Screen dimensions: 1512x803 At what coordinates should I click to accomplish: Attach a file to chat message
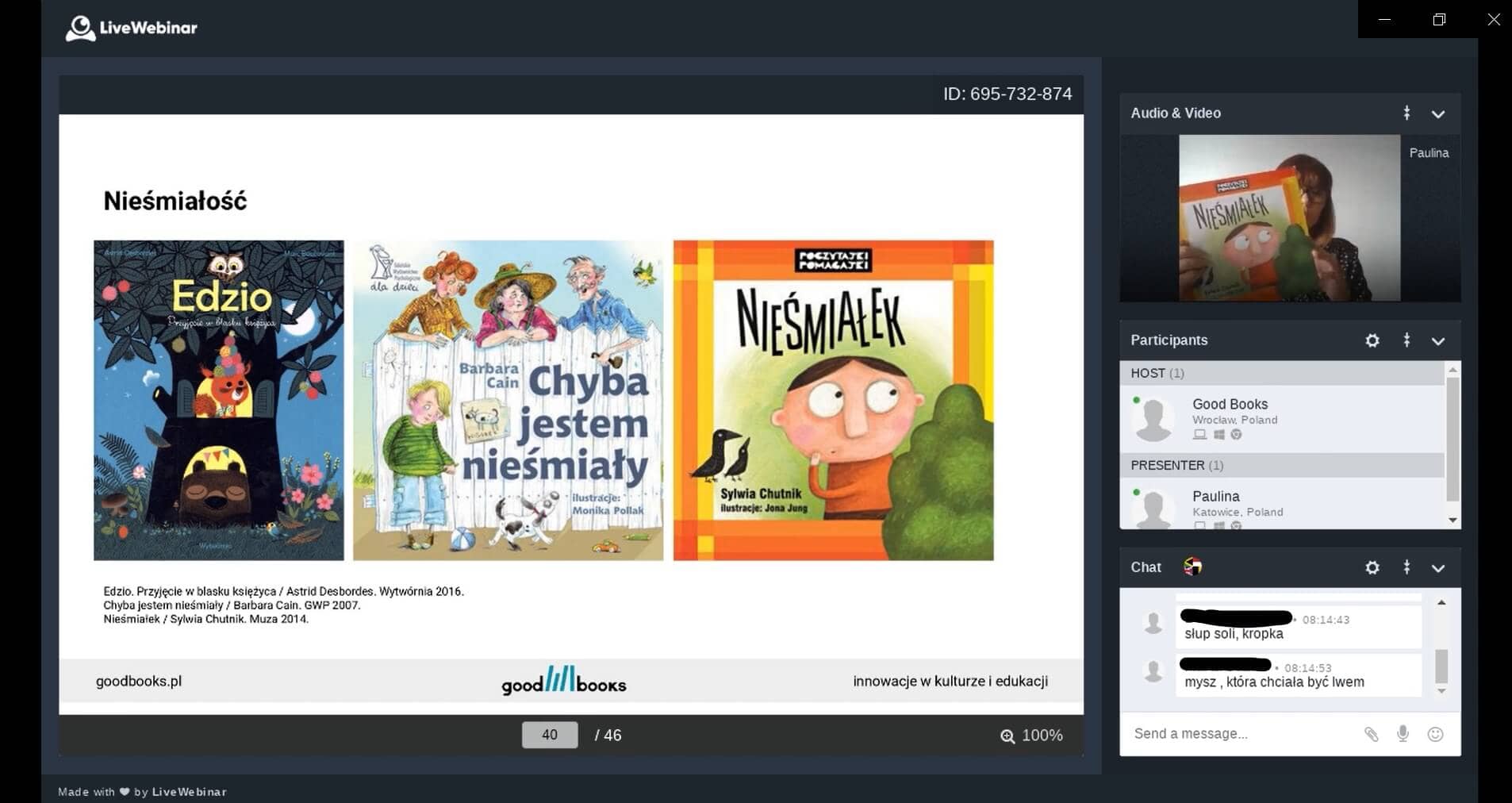(1371, 734)
